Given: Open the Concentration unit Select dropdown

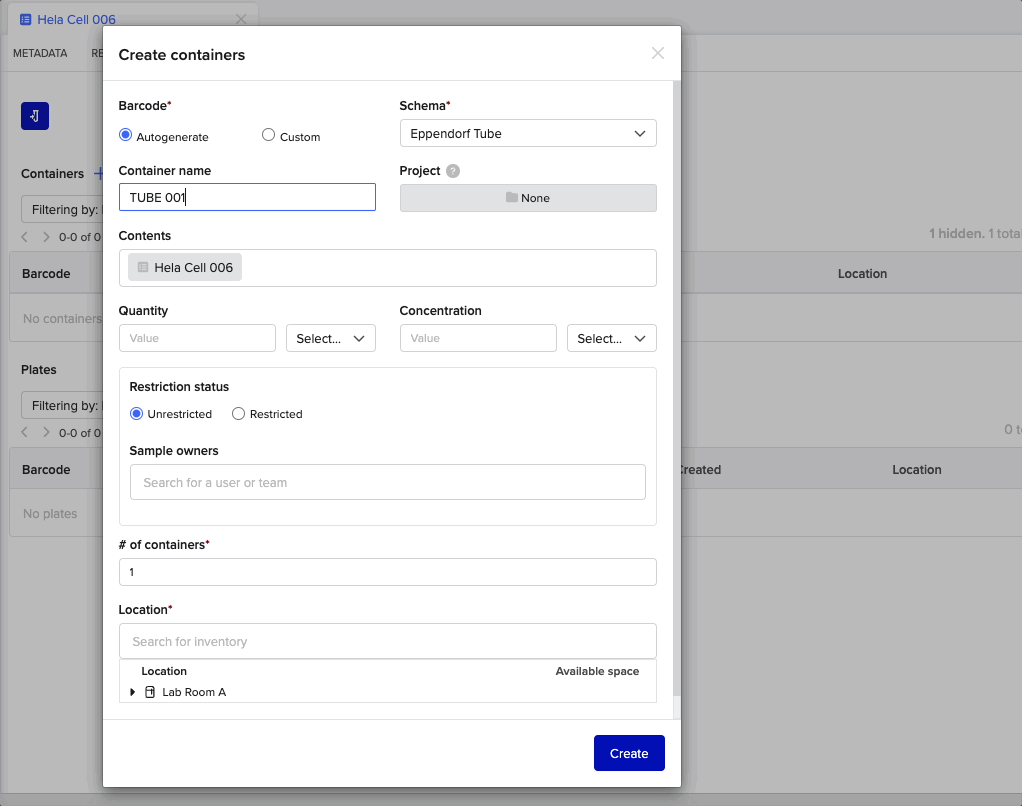Looking at the screenshot, I should pyautogui.click(x=611, y=338).
